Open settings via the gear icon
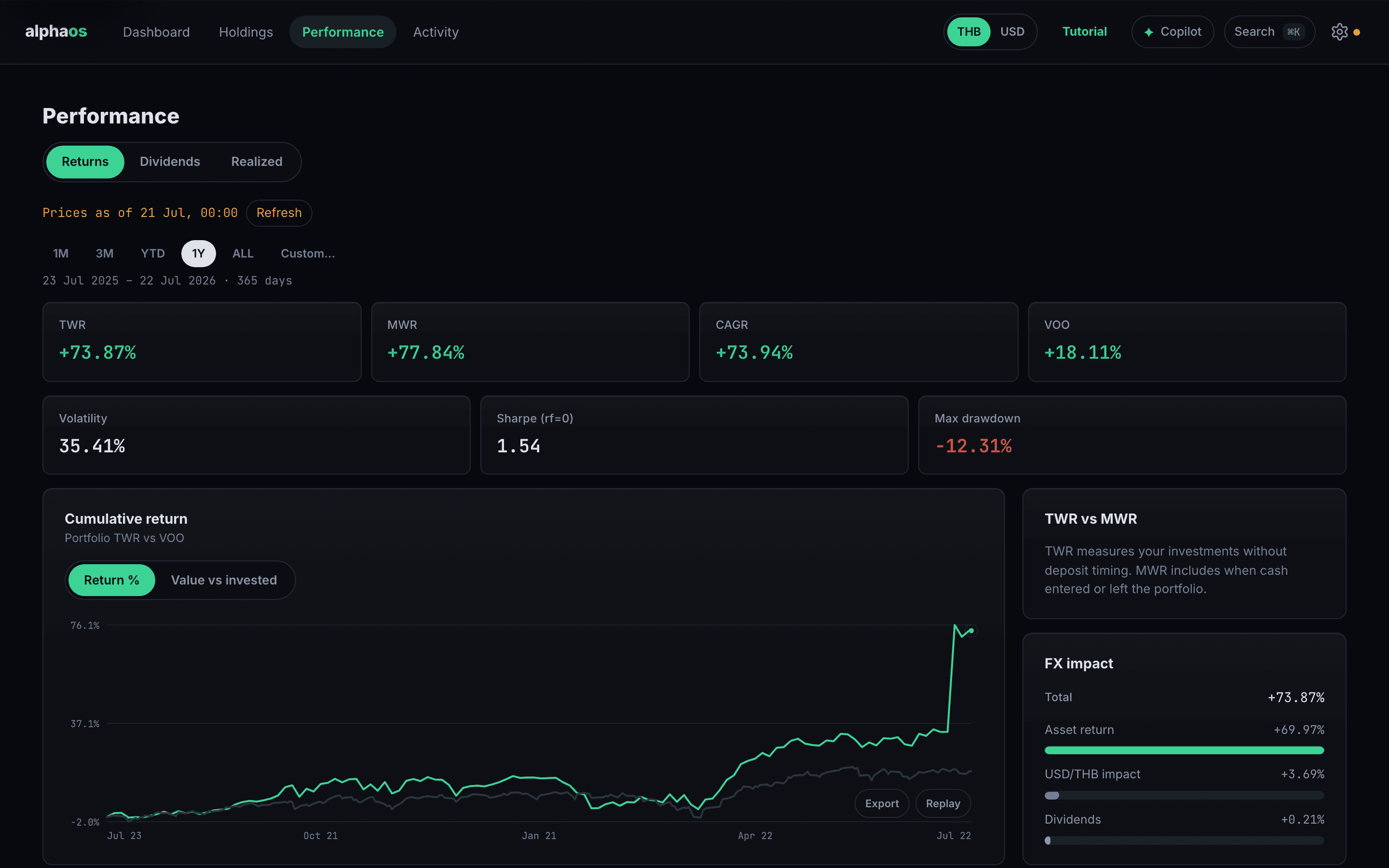 [1339, 31]
